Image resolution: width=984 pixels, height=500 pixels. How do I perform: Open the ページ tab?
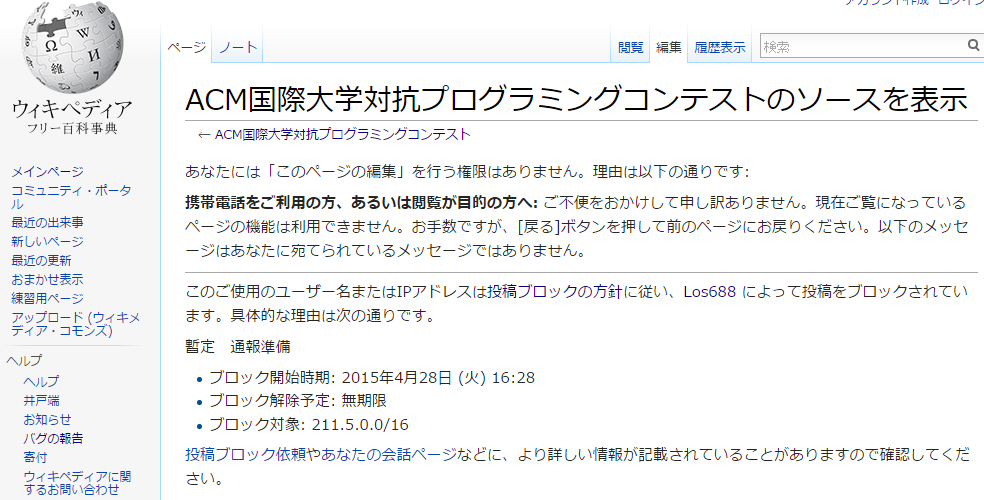click(186, 47)
